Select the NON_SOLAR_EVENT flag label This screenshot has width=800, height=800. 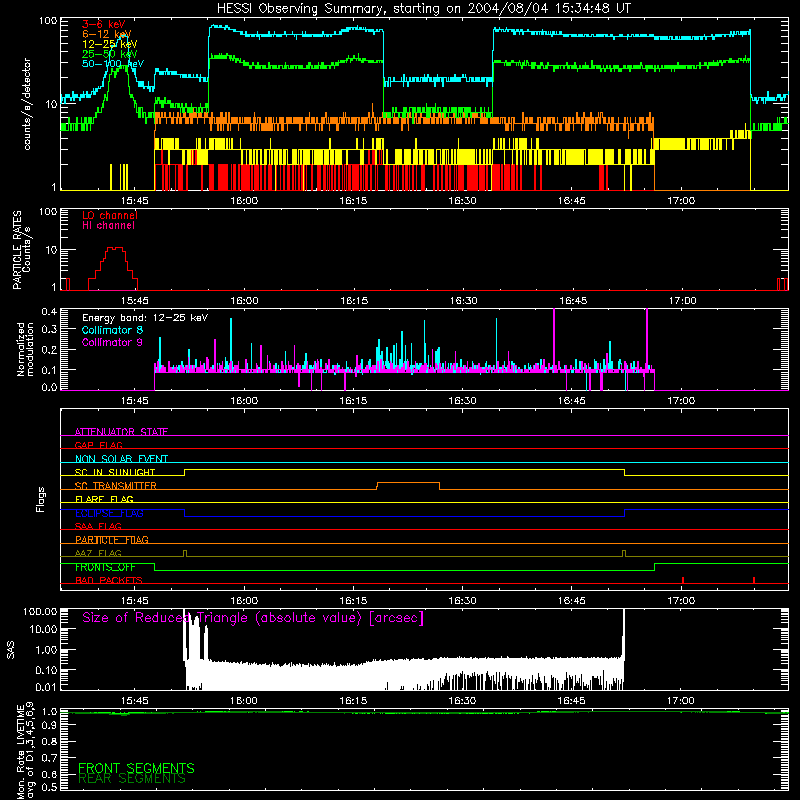(121, 459)
